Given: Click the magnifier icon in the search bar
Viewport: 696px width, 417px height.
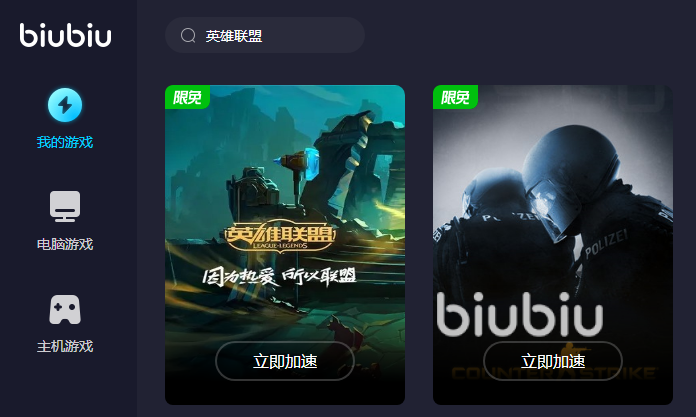Looking at the screenshot, I should click(188, 35).
